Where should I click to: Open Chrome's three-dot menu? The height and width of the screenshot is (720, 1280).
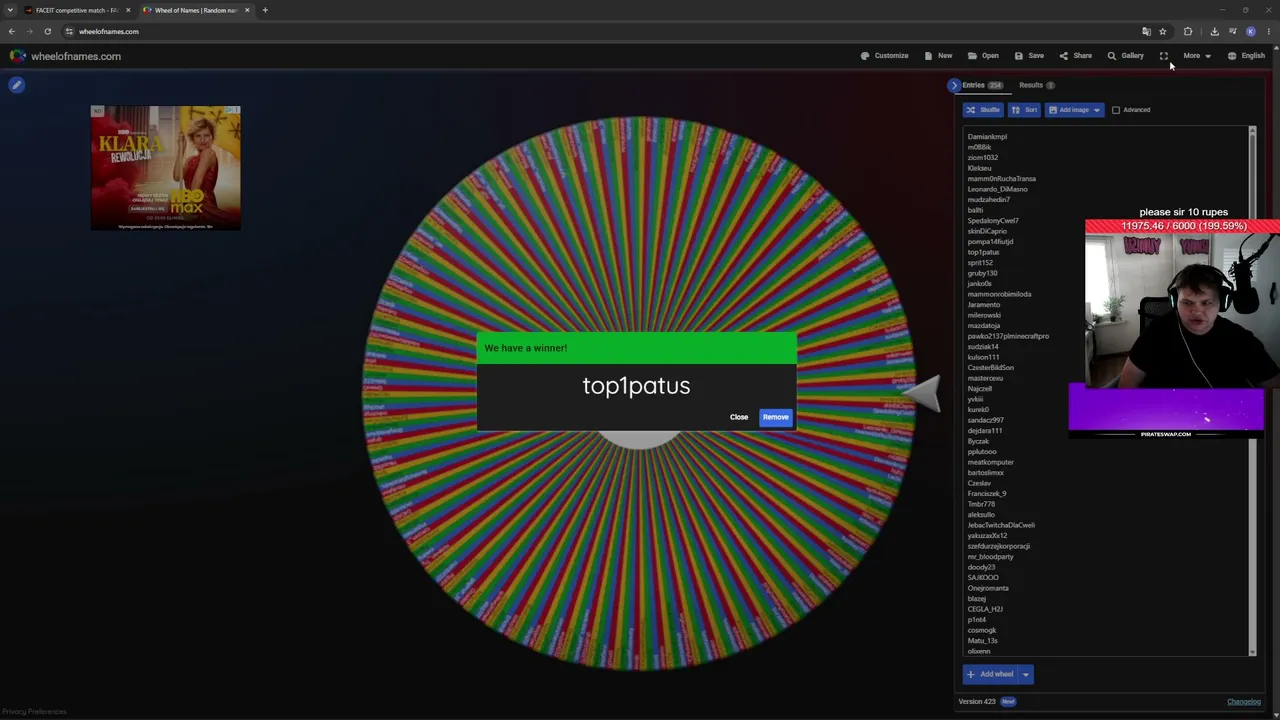pyautogui.click(x=1269, y=31)
